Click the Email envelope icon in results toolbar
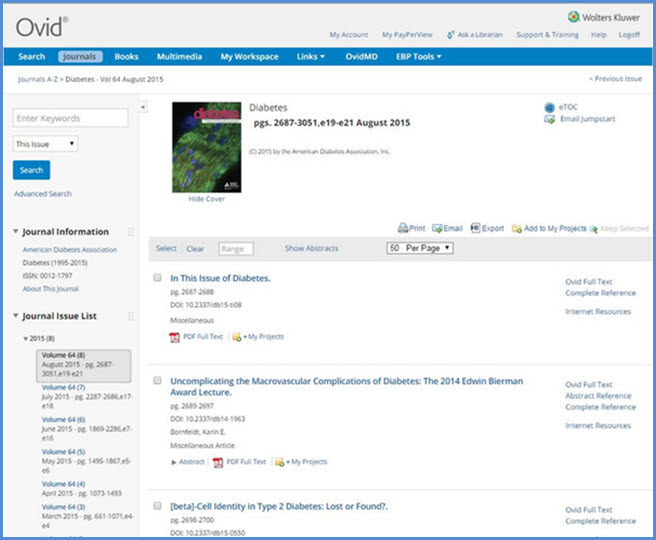The width and height of the screenshot is (656, 540). (x=437, y=228)
